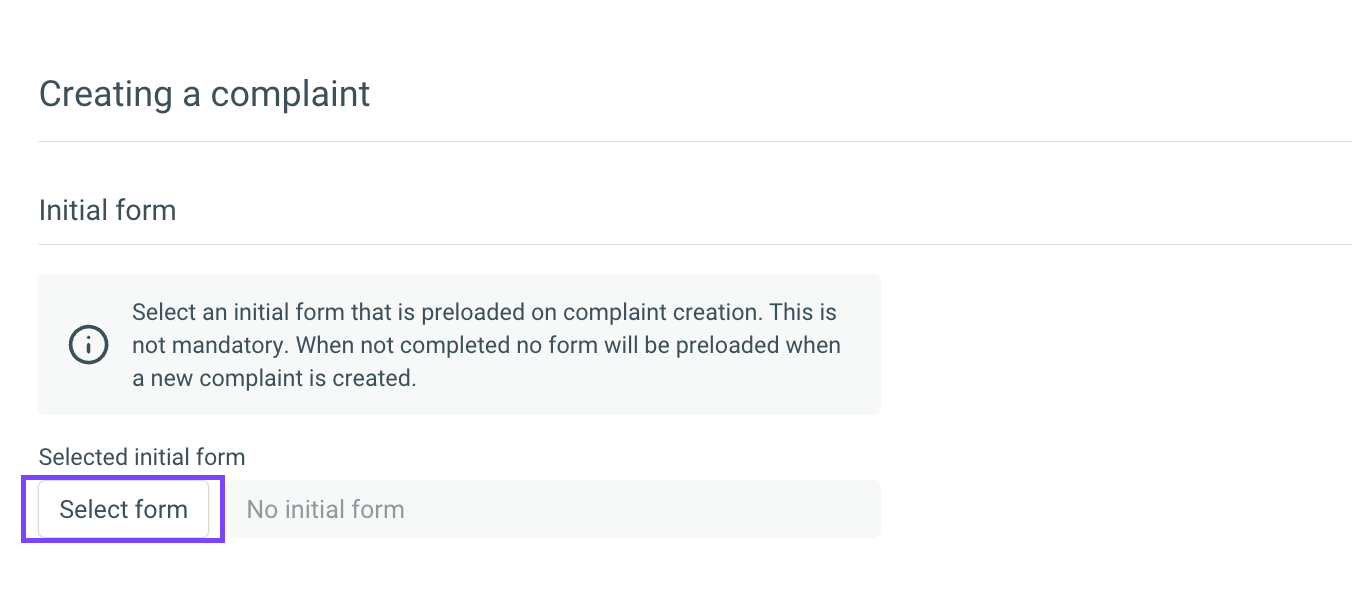Click the Initial form section heading
The image size is (1352, 610).
[107, 210]
